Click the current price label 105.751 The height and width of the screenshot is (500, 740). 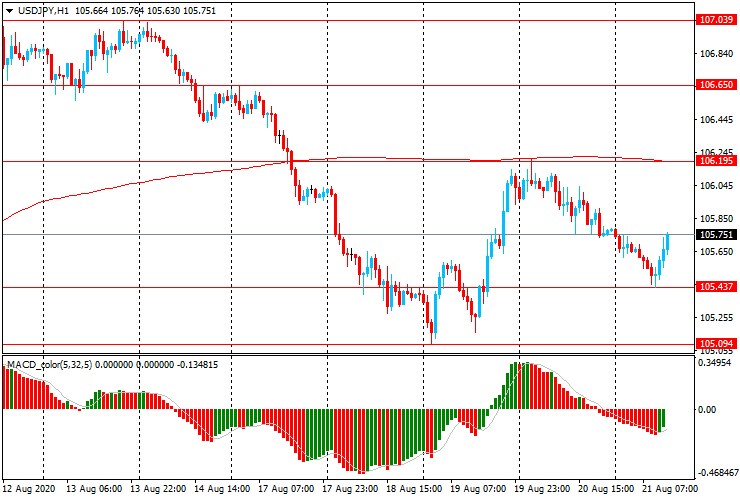716,235
